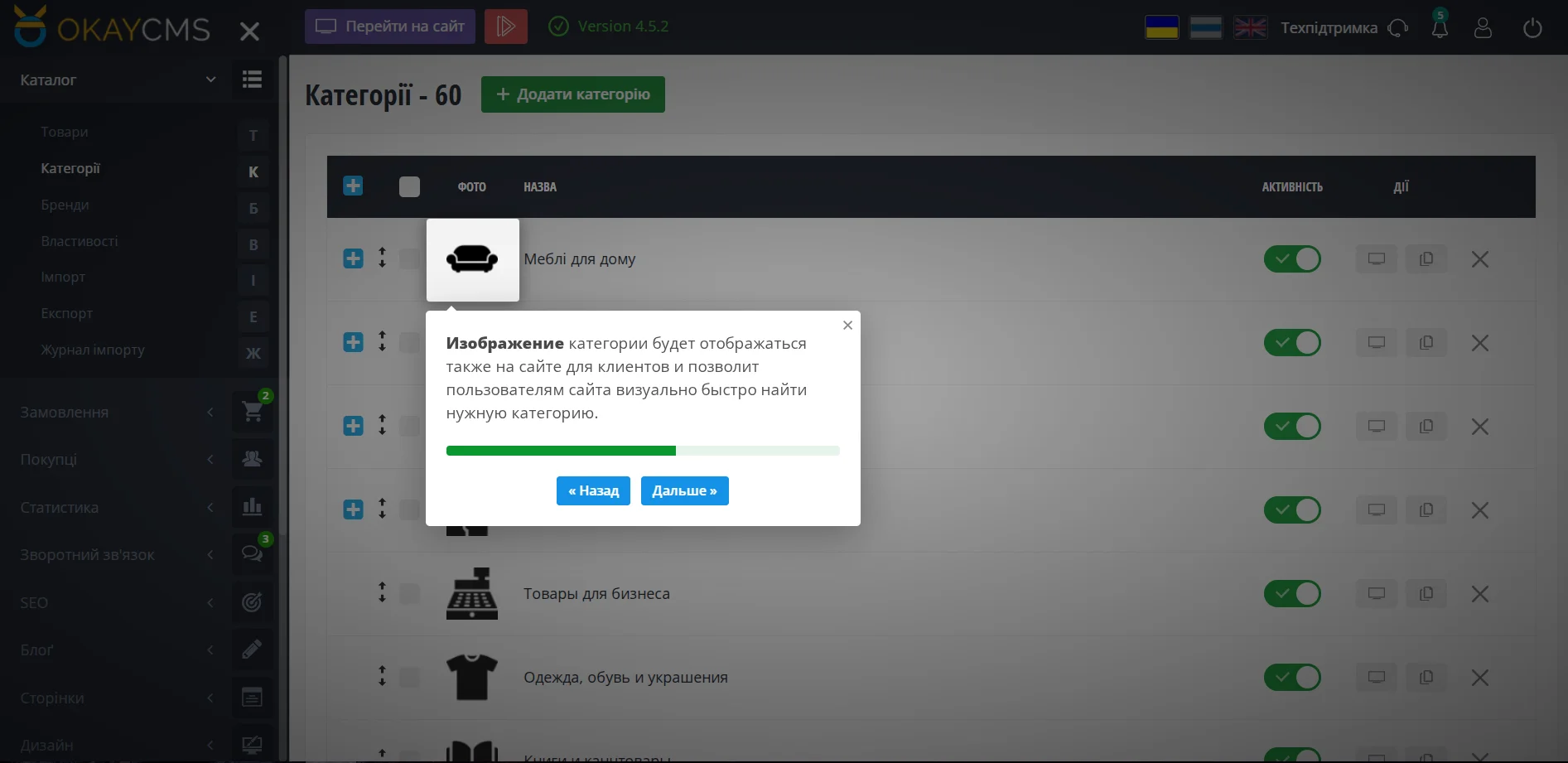
Task: Open the notifications bell with badge 5
Action: pos(1440,27)
